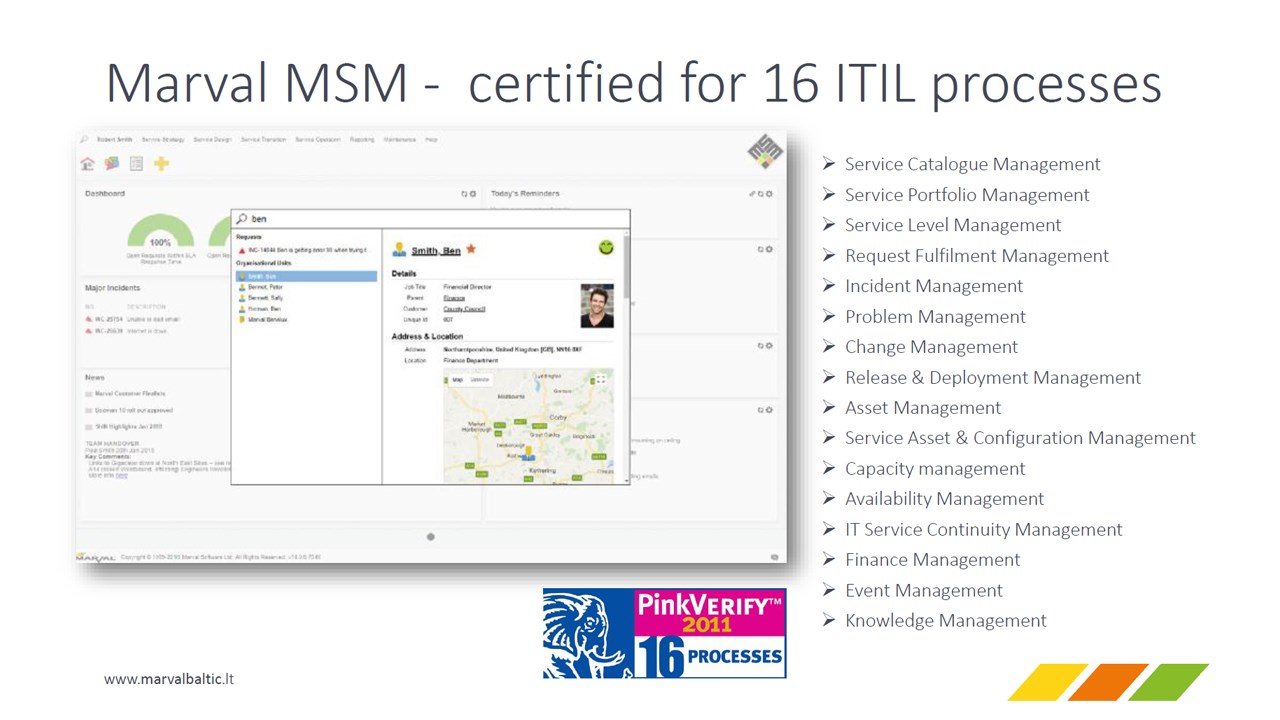Image resolution: width=1280 pixels, height=720 pixels.
Task: Switch map to Satellite view
Action: 480,380
